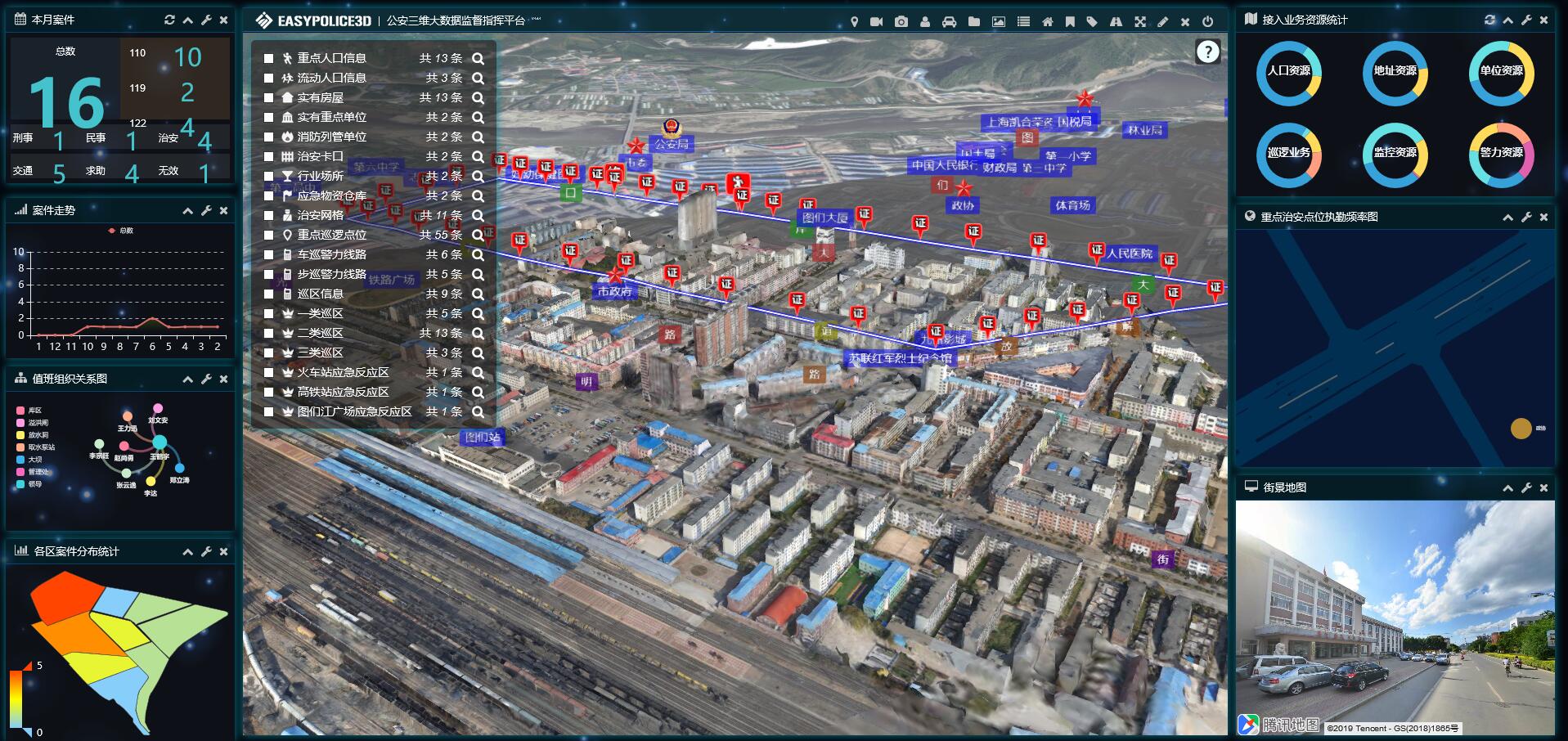The width and height of the screenshot is (1568, 741).
Task: Collapse the 重点治安点位执勤频率图 panel
Action: point(1507,218)
